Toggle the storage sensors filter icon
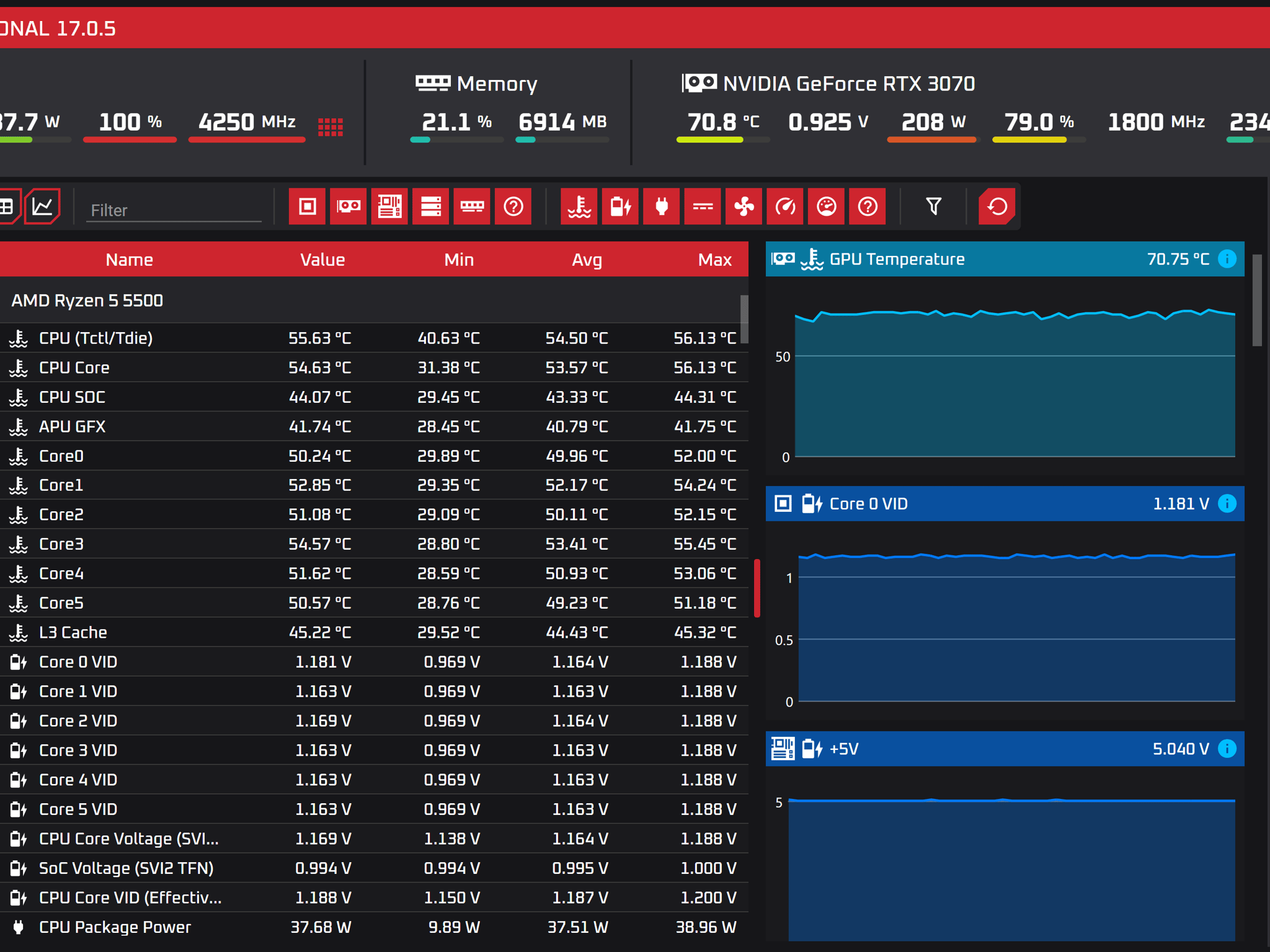The height and width of the screenshot is (952, 1270). 431,206
